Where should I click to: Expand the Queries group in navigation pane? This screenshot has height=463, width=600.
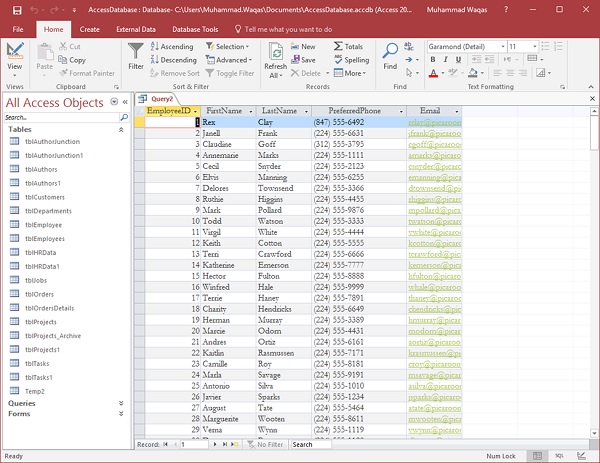[121, 403]
